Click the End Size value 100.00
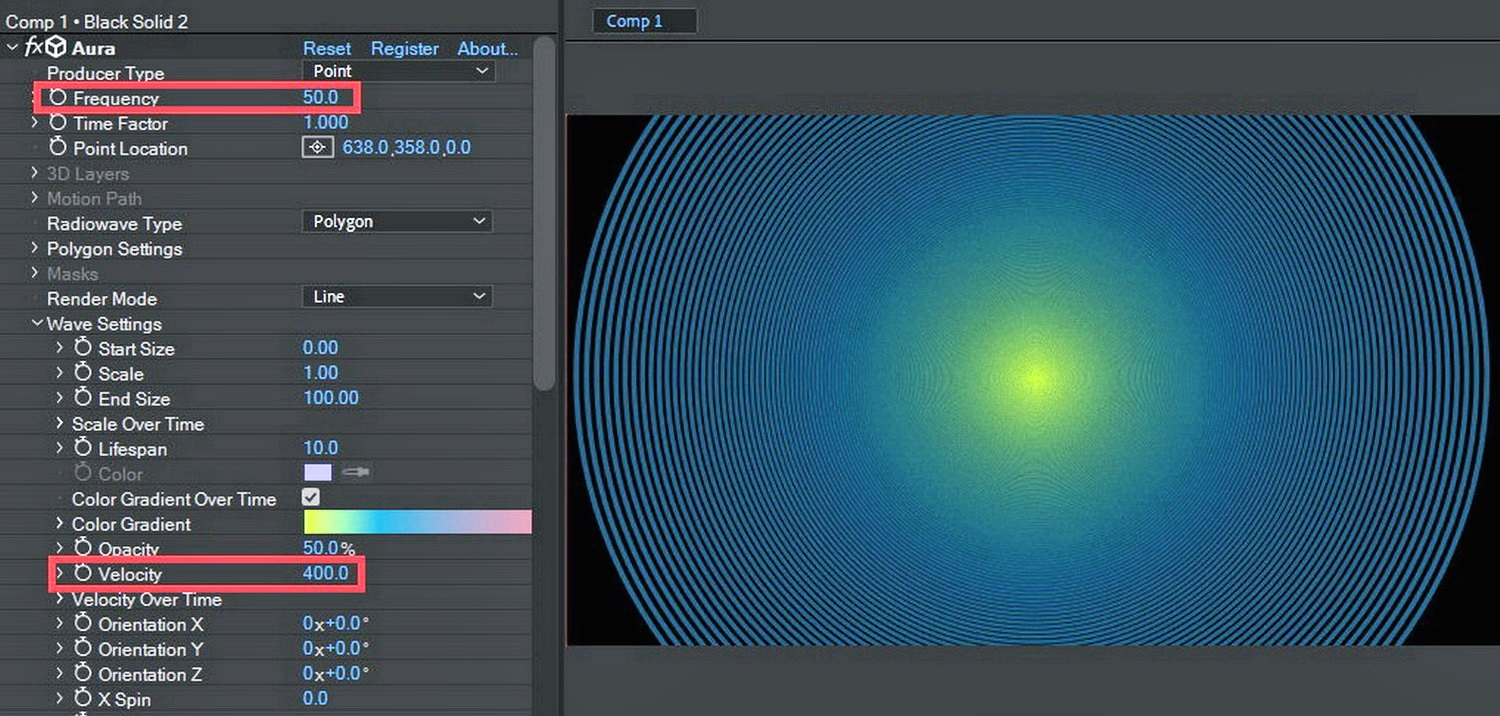This screenshot has height=716, width=1500. tap(331, 398)
